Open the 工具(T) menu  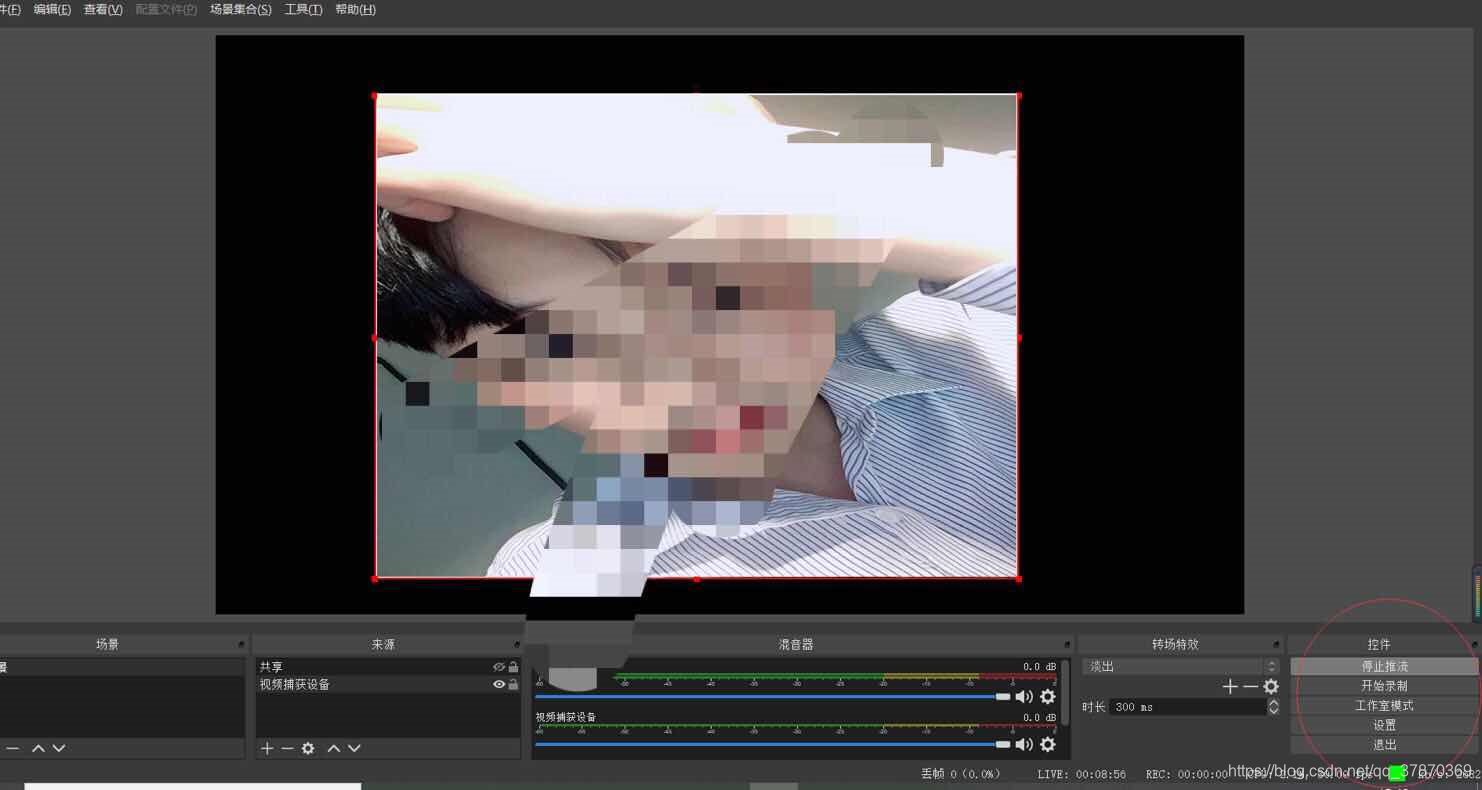point(303,9)
